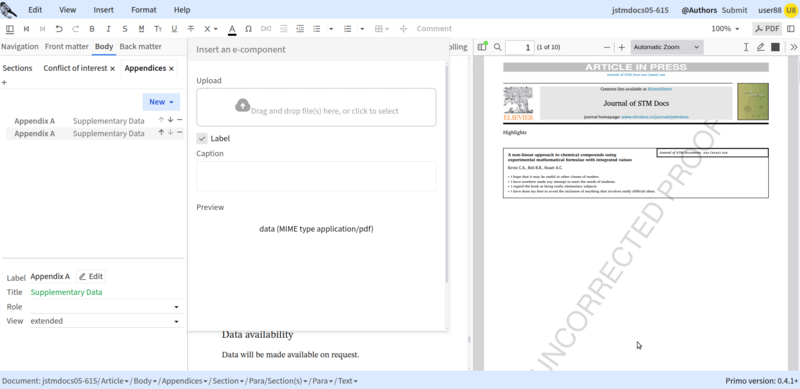This screenshot has width=800, height=389.
Task: Open Automatic Zoom PDF dropdown
Action: point(667,47)
